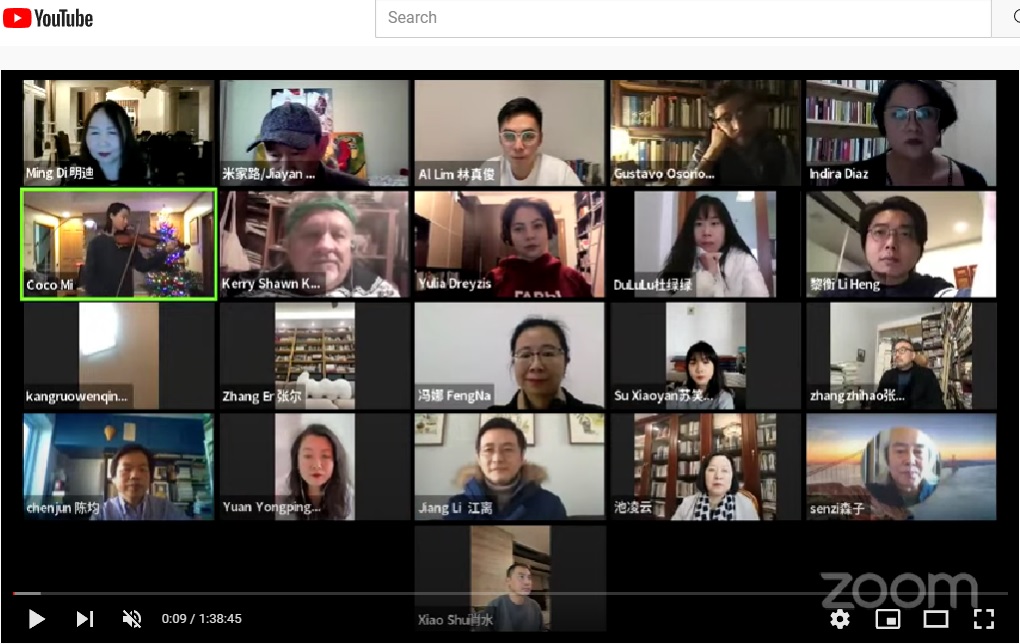Skip to the next video
The height and width of the screenshot is (644, 1020).
coord(85,619)
